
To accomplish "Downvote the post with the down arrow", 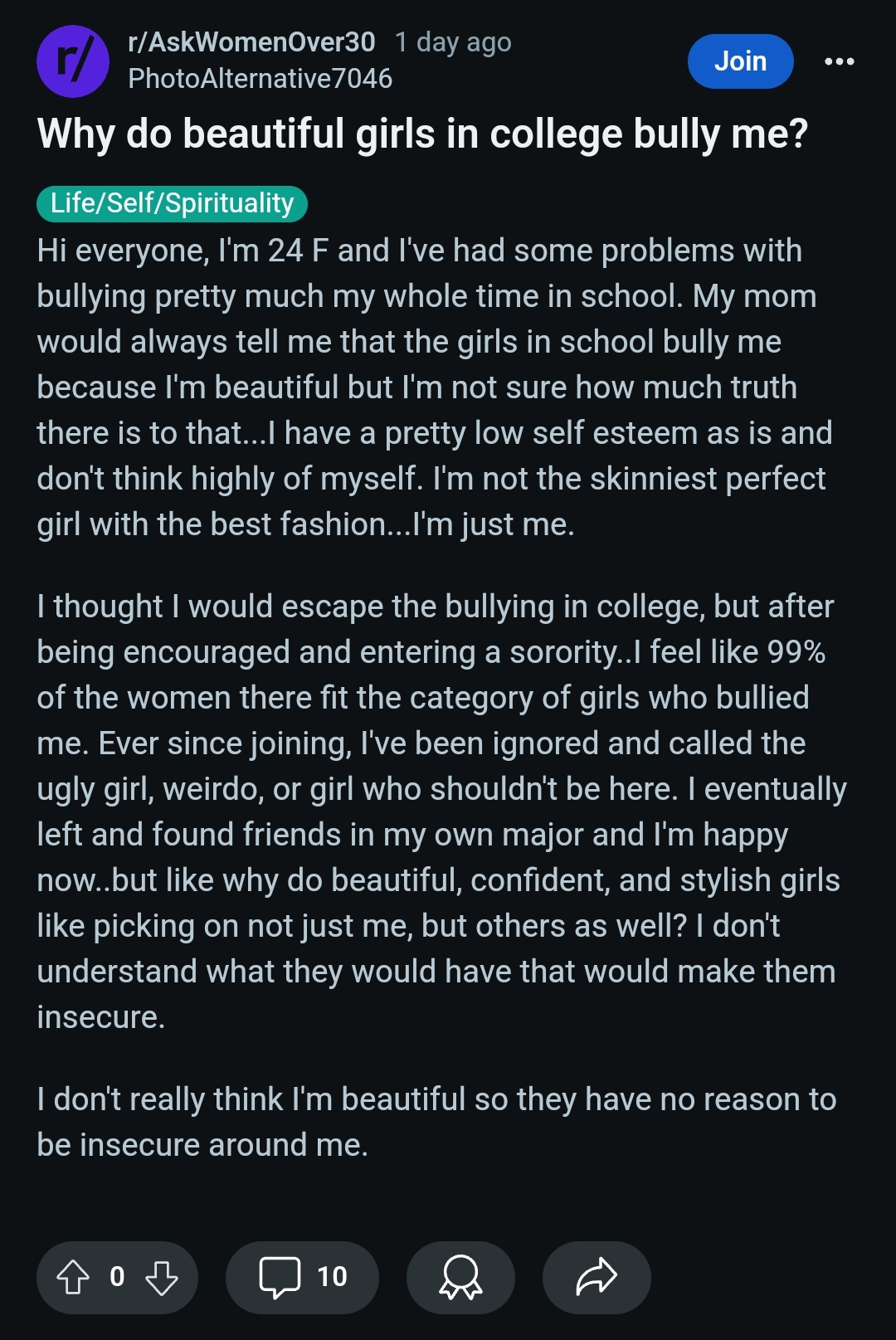I will (162, 1277).
